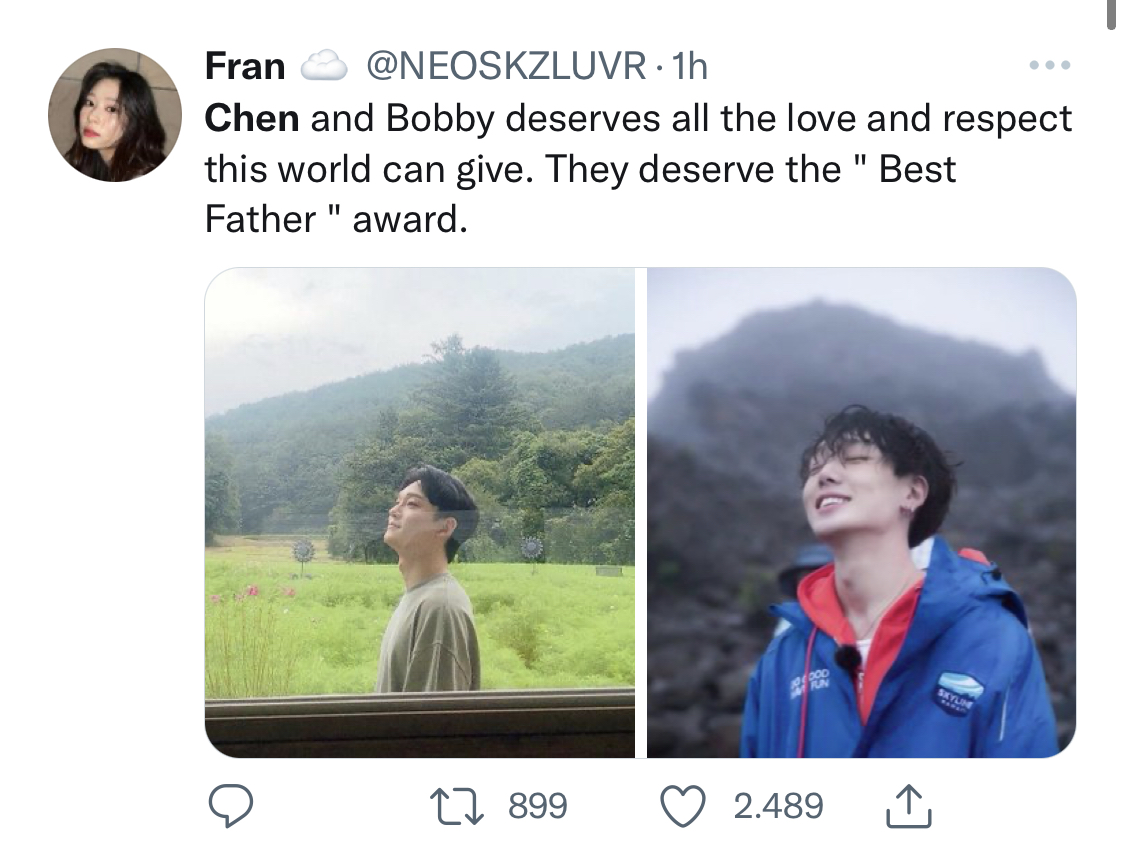Click the 899 retweet count
This screenshot has height=854, width=1125.
538,806
